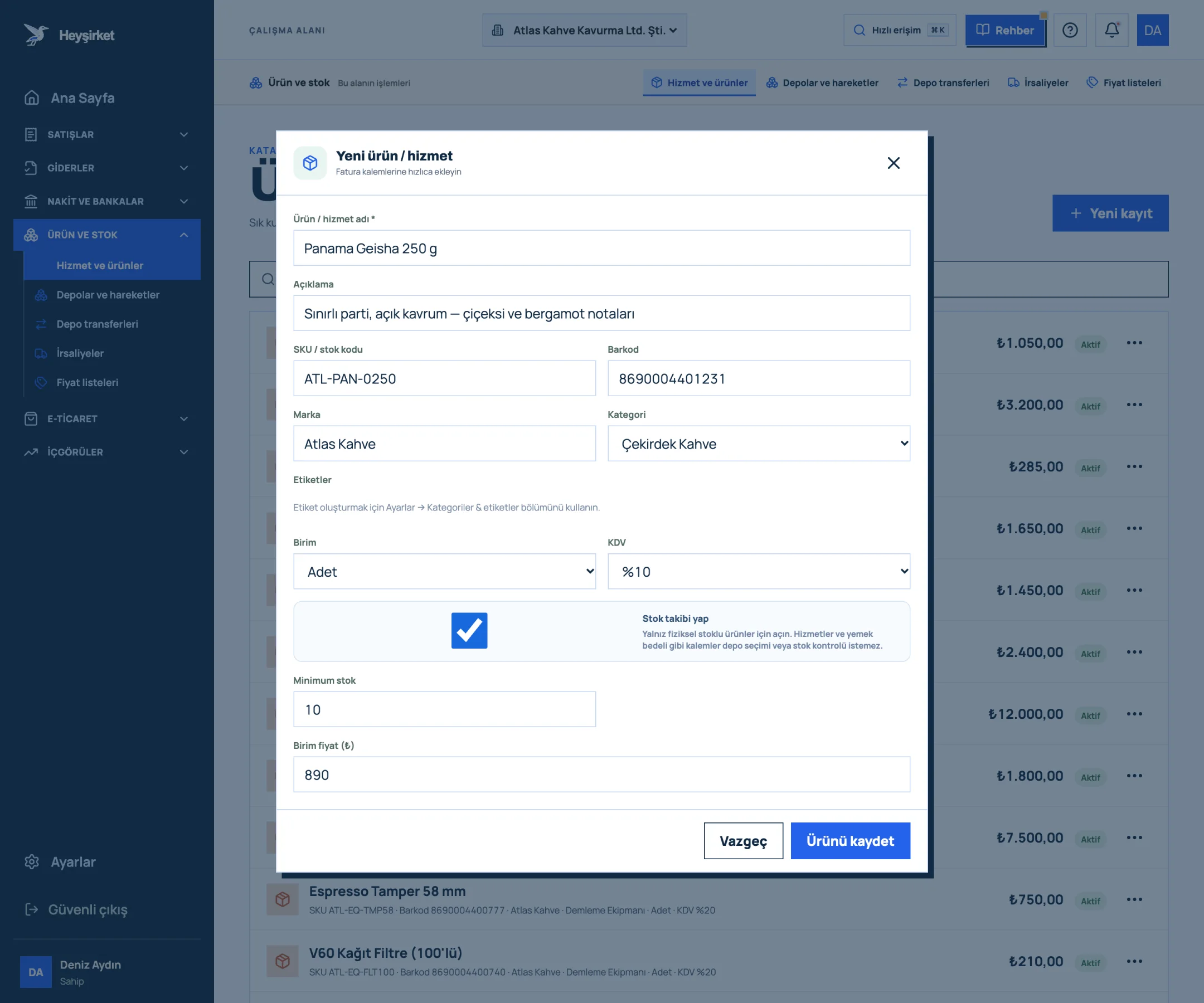Open the notifications bell
The image size is (1204, 1003).
click(x=1111, y=31)
